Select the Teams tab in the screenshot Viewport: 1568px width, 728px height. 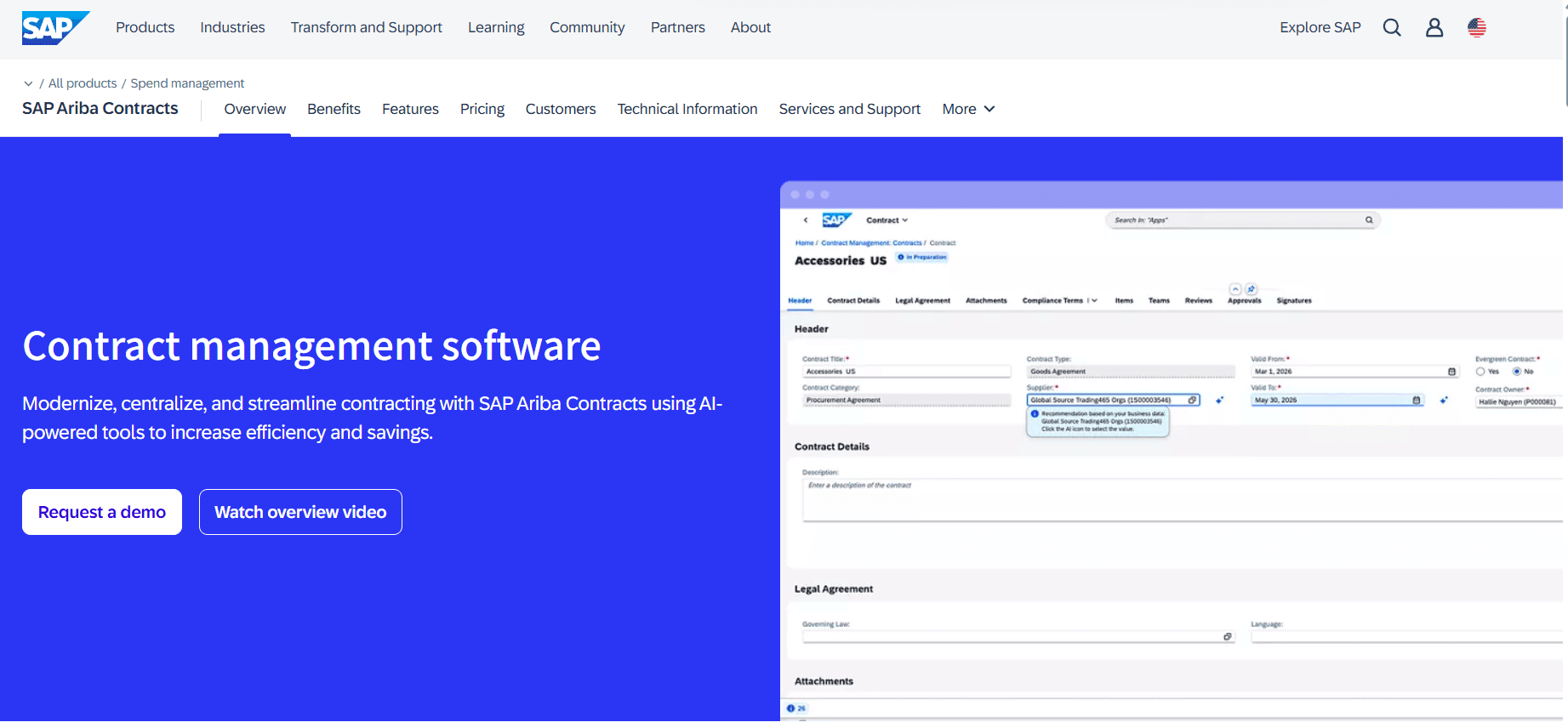(1159, 301)
